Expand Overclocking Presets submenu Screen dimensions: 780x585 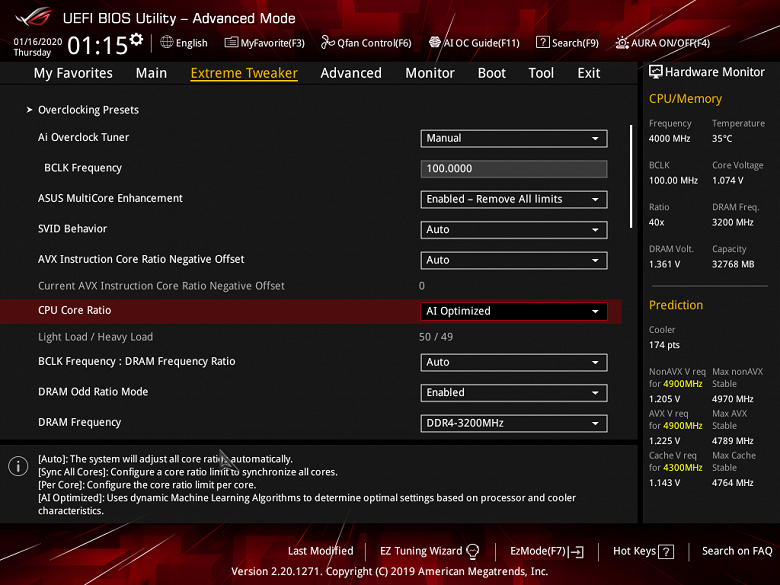tap(88, 110)
